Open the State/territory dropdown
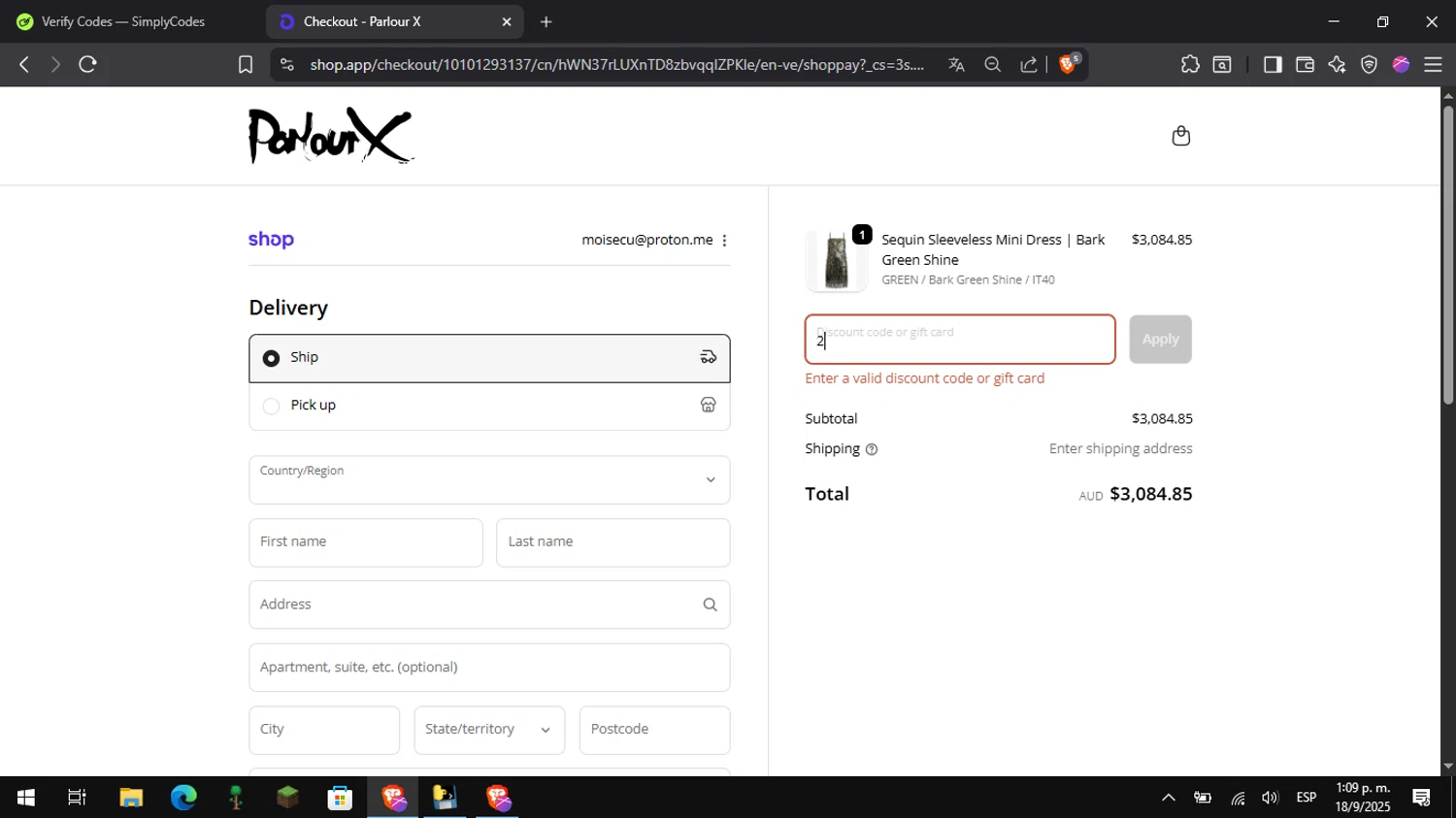This screenshot has height=818, width=1456. click(489, 730)
